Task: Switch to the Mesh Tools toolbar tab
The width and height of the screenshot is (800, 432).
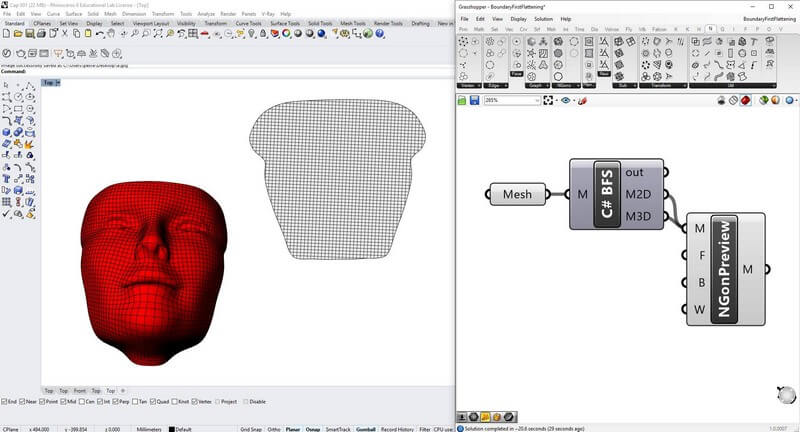Action: pos(351,22)
